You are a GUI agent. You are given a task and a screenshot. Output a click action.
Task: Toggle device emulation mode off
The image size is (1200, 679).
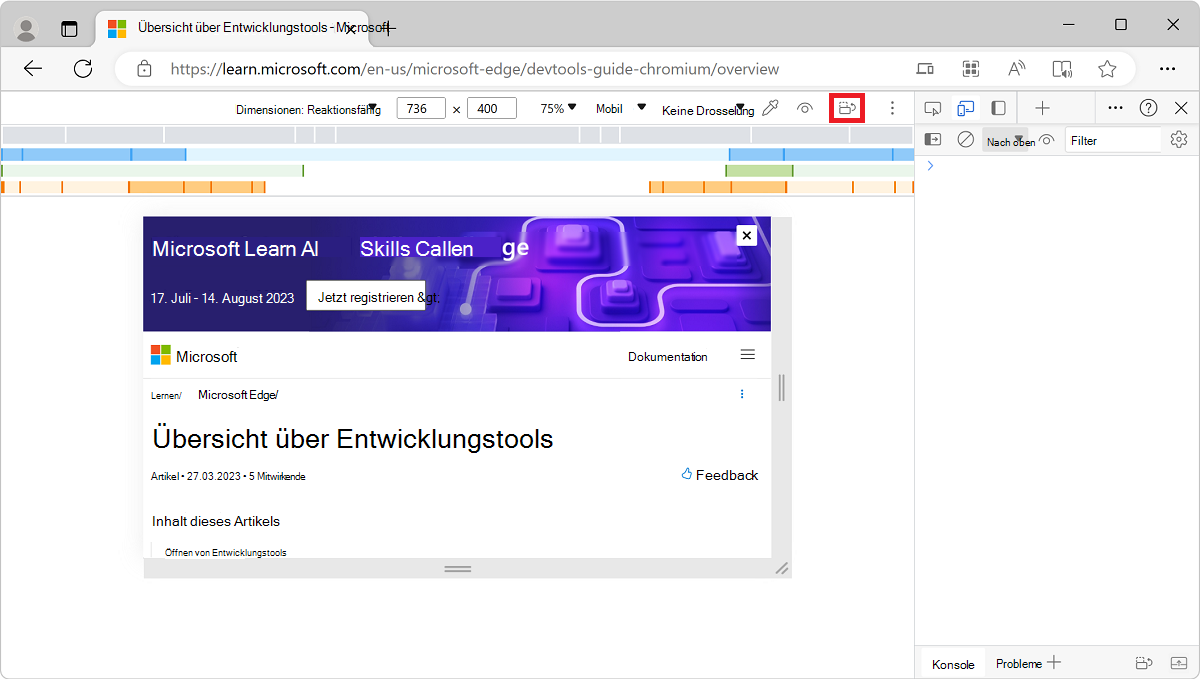point(965,107)
